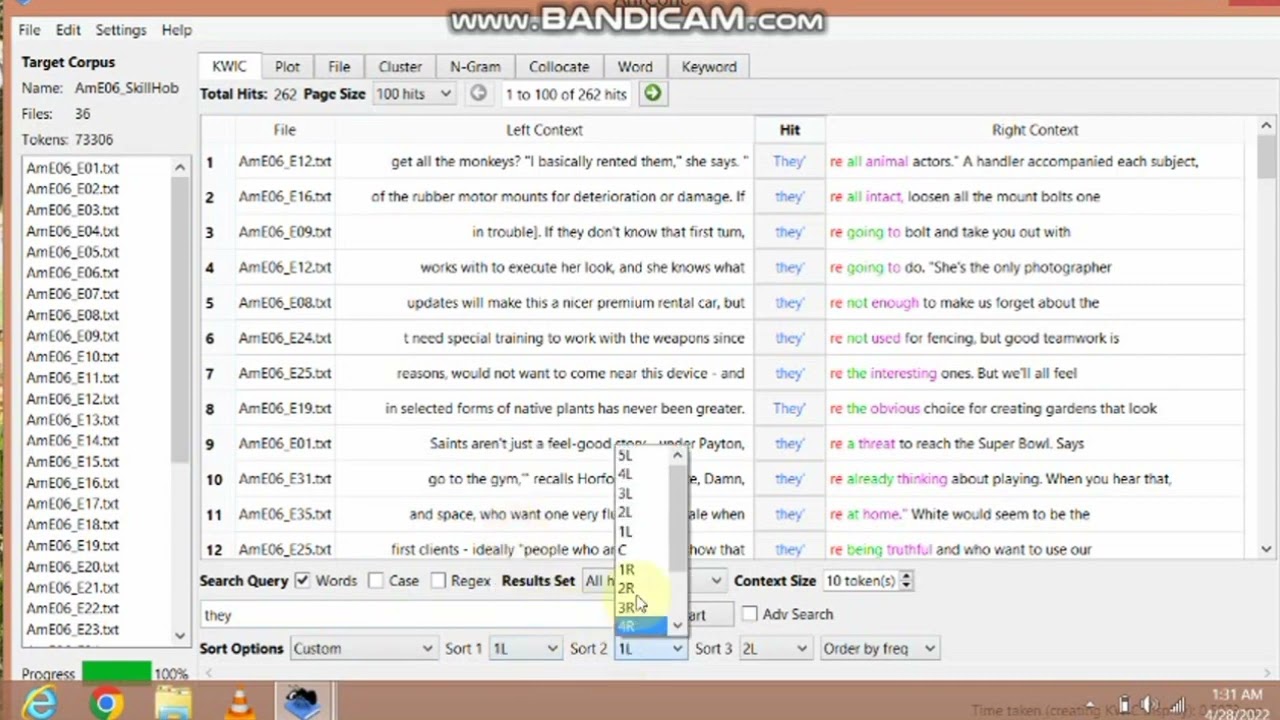This screenshot has width=1280, height=720.
Task: Switch to the Cluster tab
Action: click(400, 67)
